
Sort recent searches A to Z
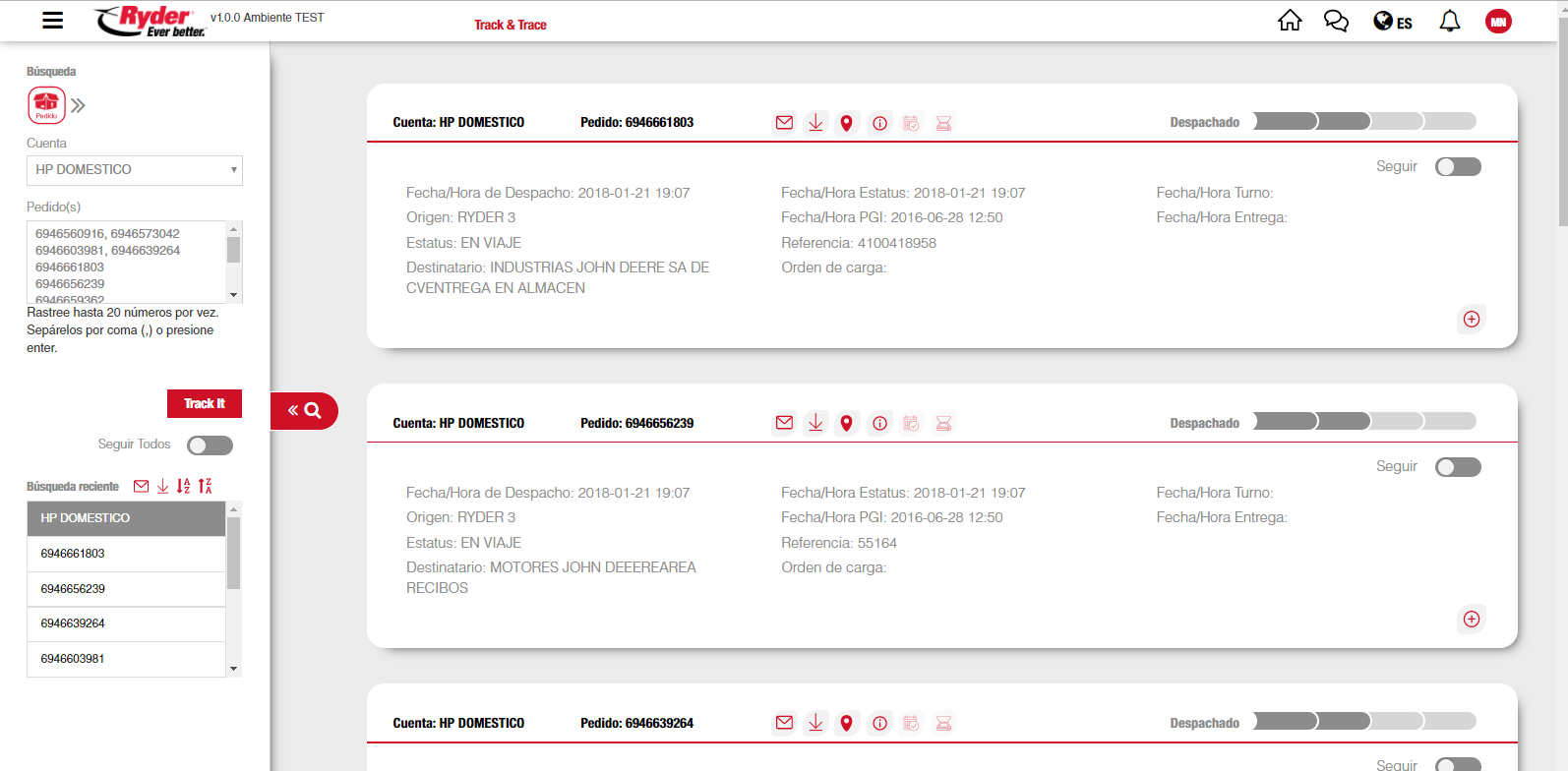click(x=183, y=486)
